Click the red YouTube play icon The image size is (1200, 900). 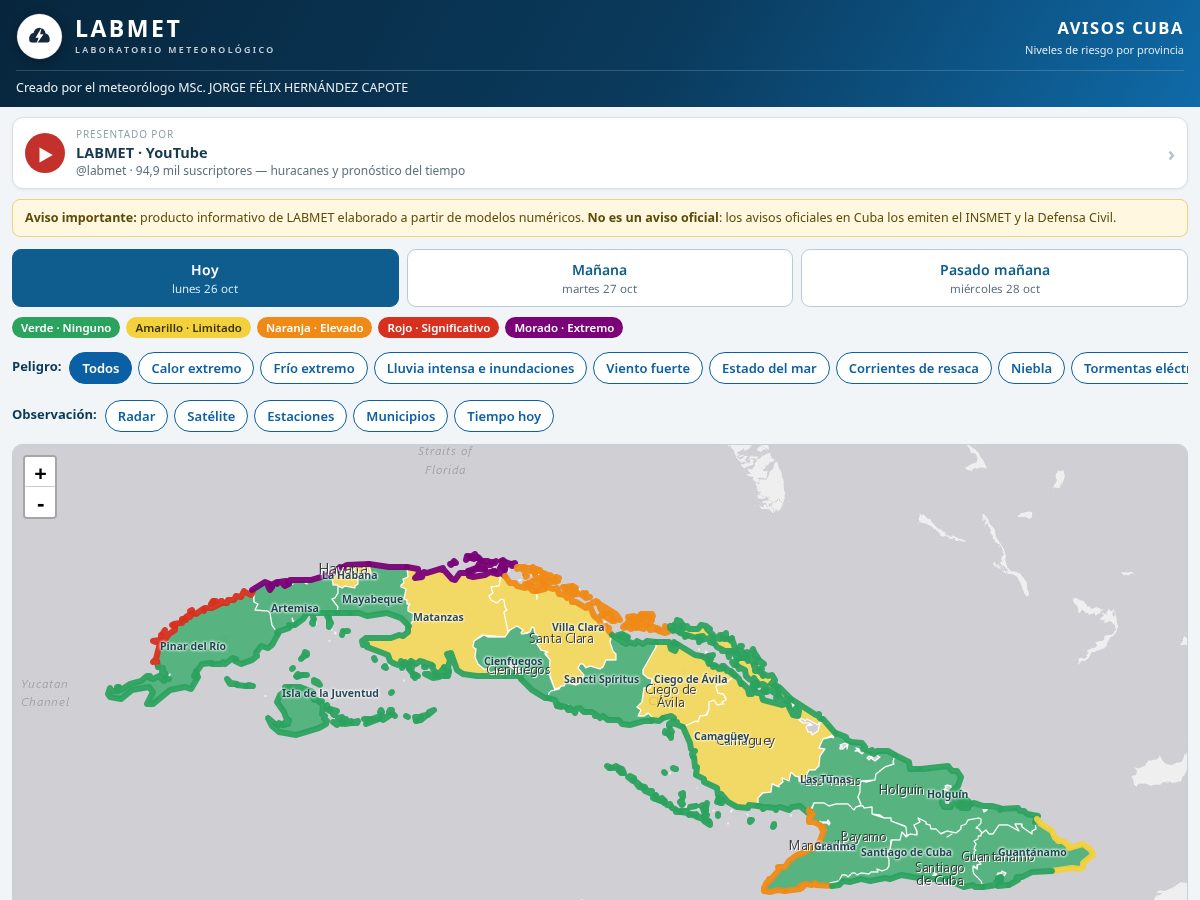point(45,153)
